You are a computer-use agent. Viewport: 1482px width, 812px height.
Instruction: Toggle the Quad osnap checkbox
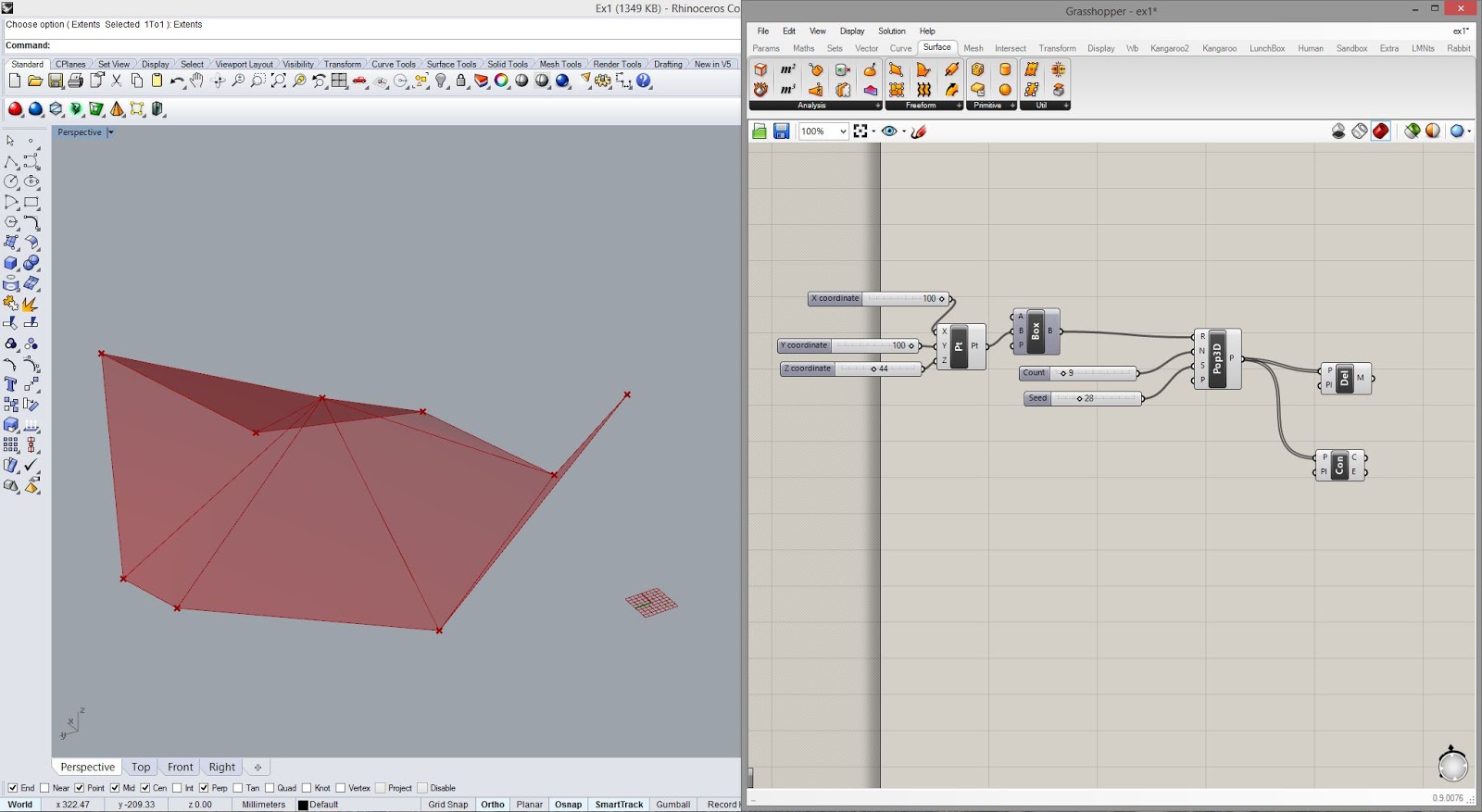270,788
